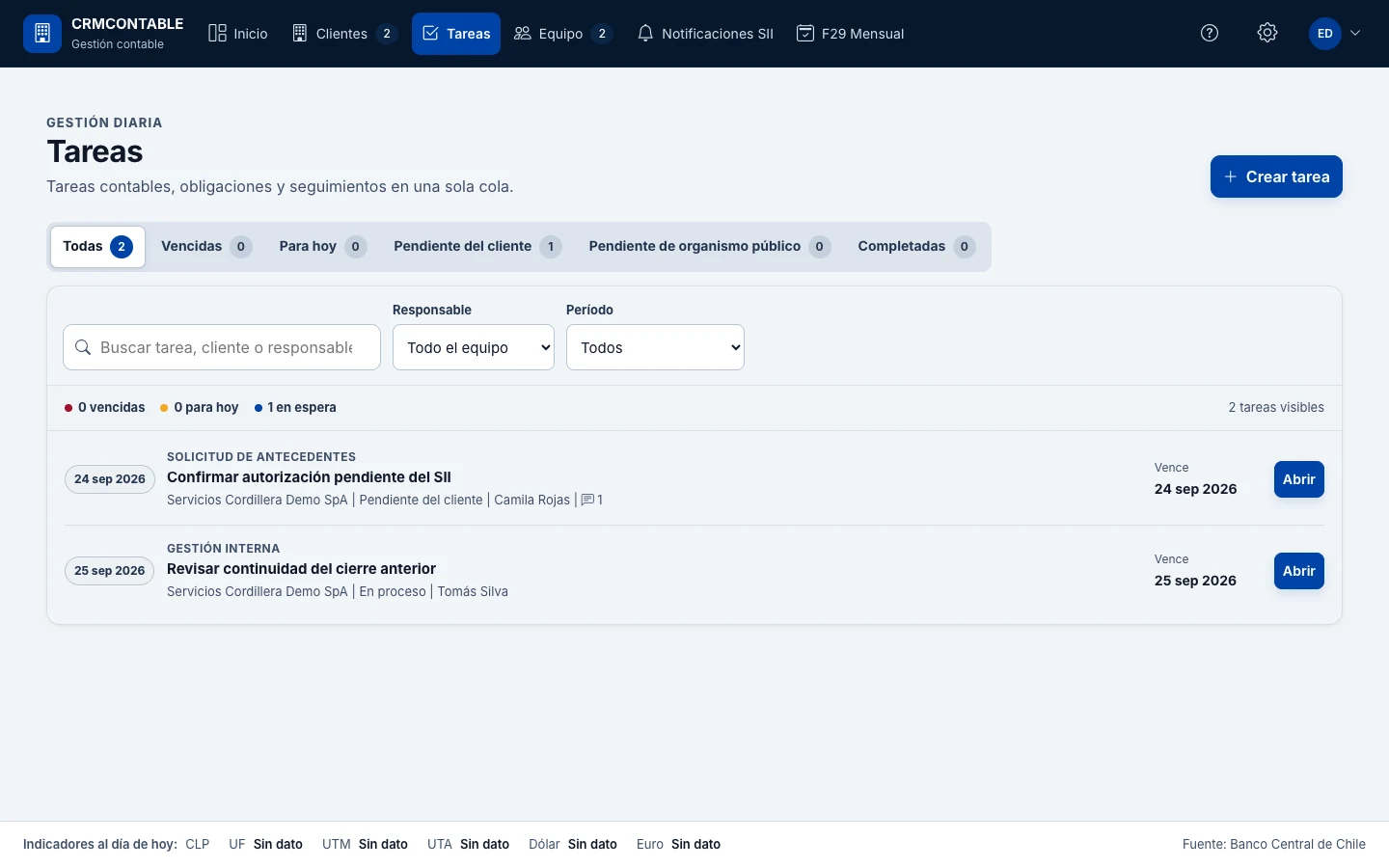The width and height of the screenshot is (1389, 868).
Task: Click the CRMCONTABLE building logo icon
Action: 42,34
